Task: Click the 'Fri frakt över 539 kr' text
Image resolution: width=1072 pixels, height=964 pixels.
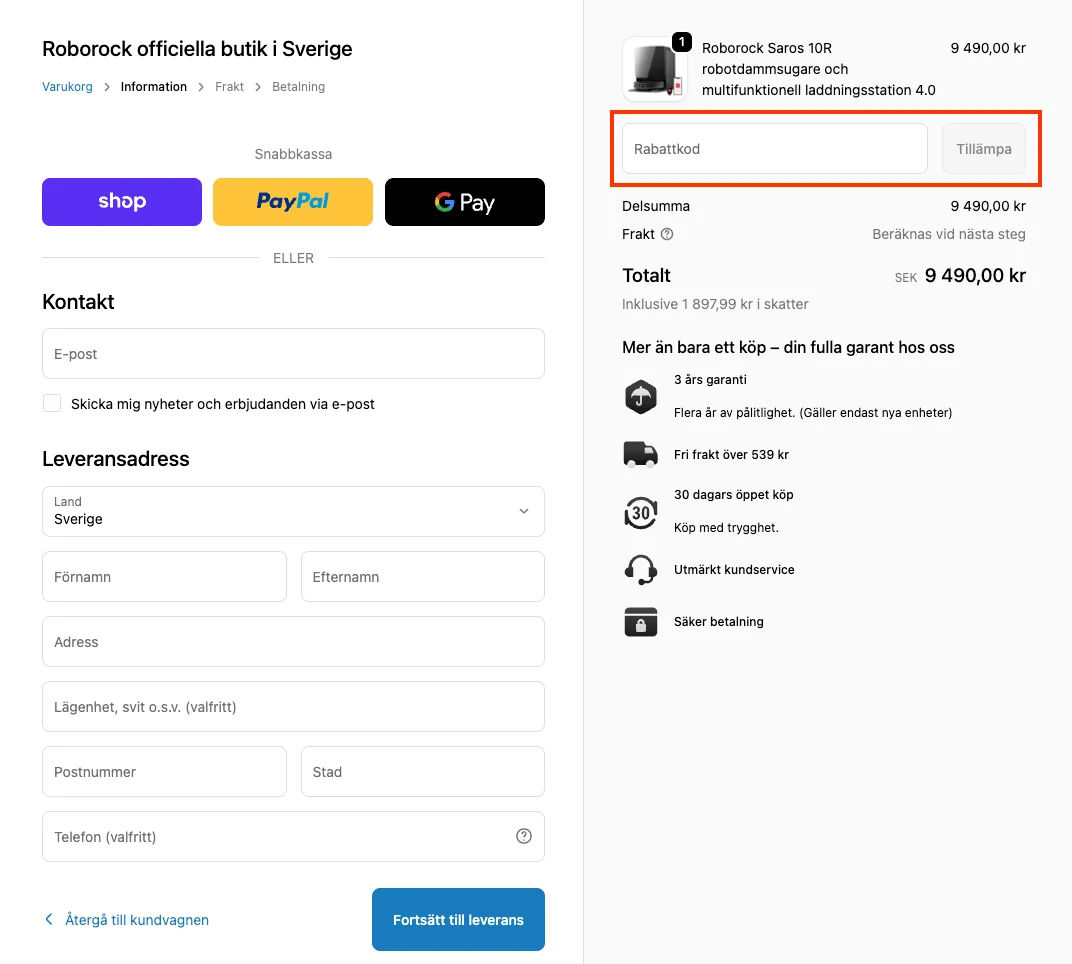Action: tap(731, 455)
